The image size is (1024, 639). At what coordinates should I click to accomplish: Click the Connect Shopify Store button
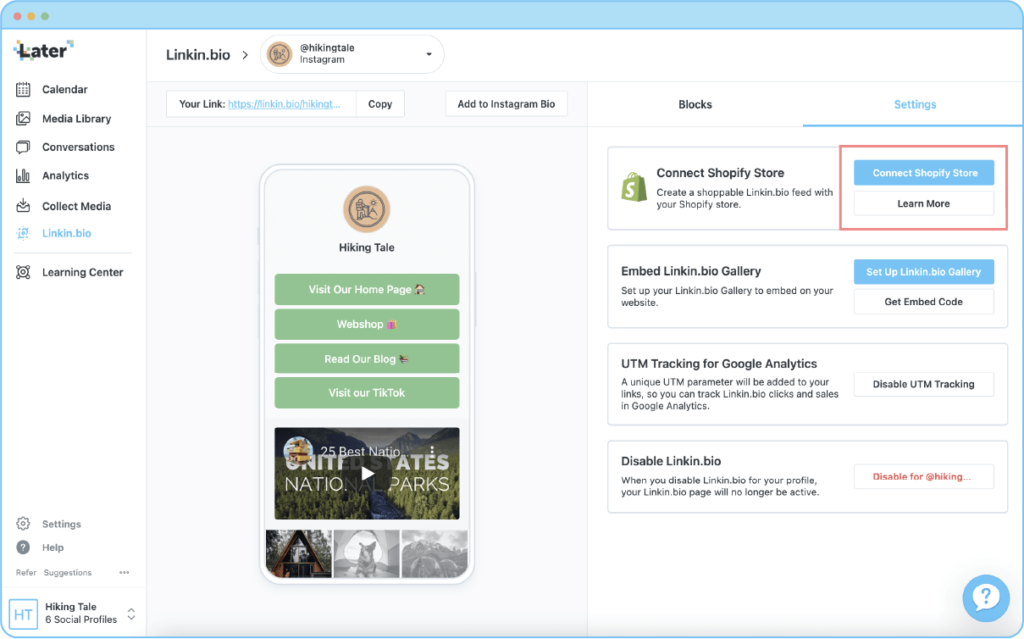coord(924,172)
